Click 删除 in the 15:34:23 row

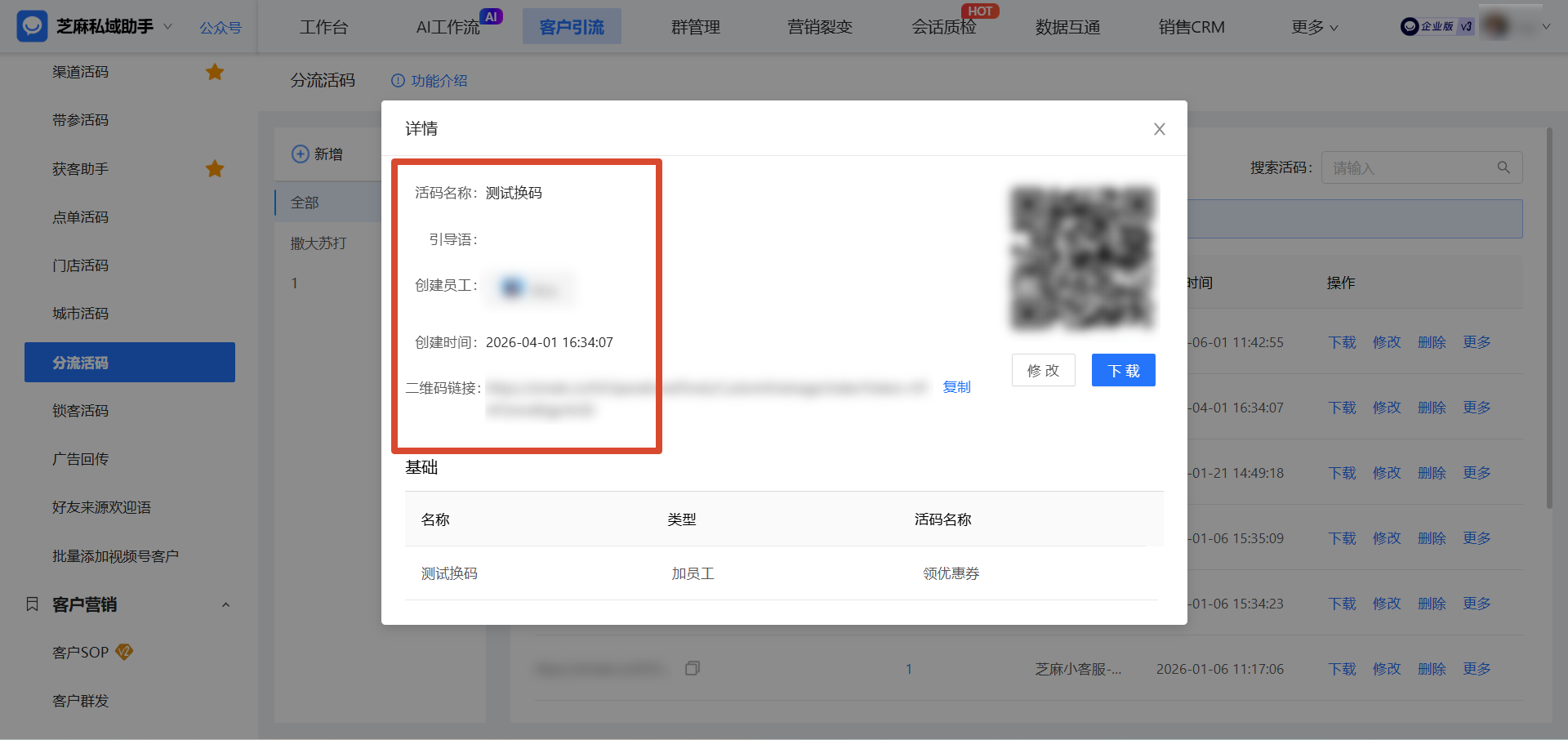1432,604
